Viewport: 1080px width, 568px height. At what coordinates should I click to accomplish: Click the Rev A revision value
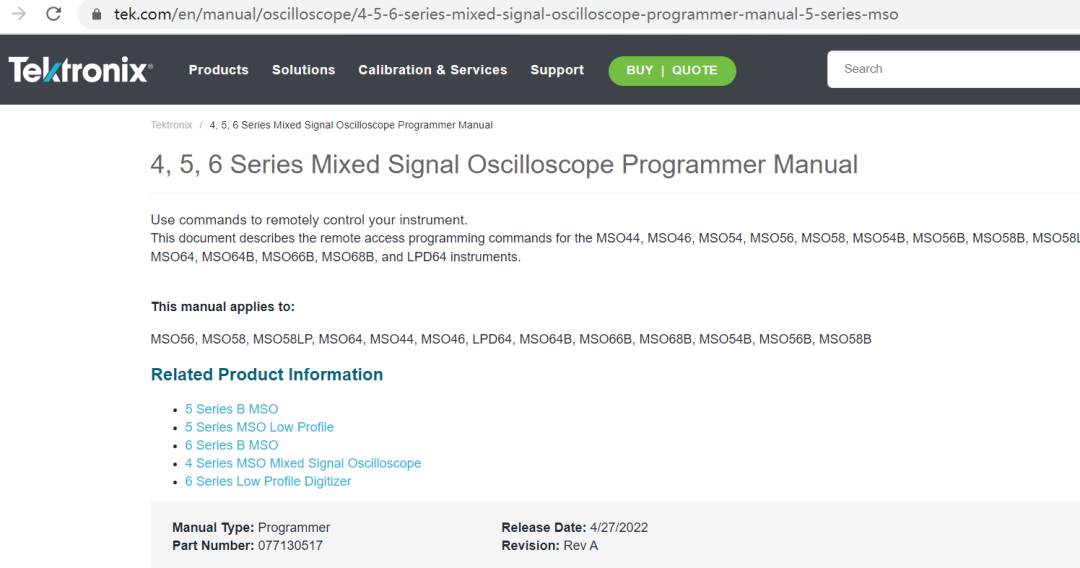(581, 546)
